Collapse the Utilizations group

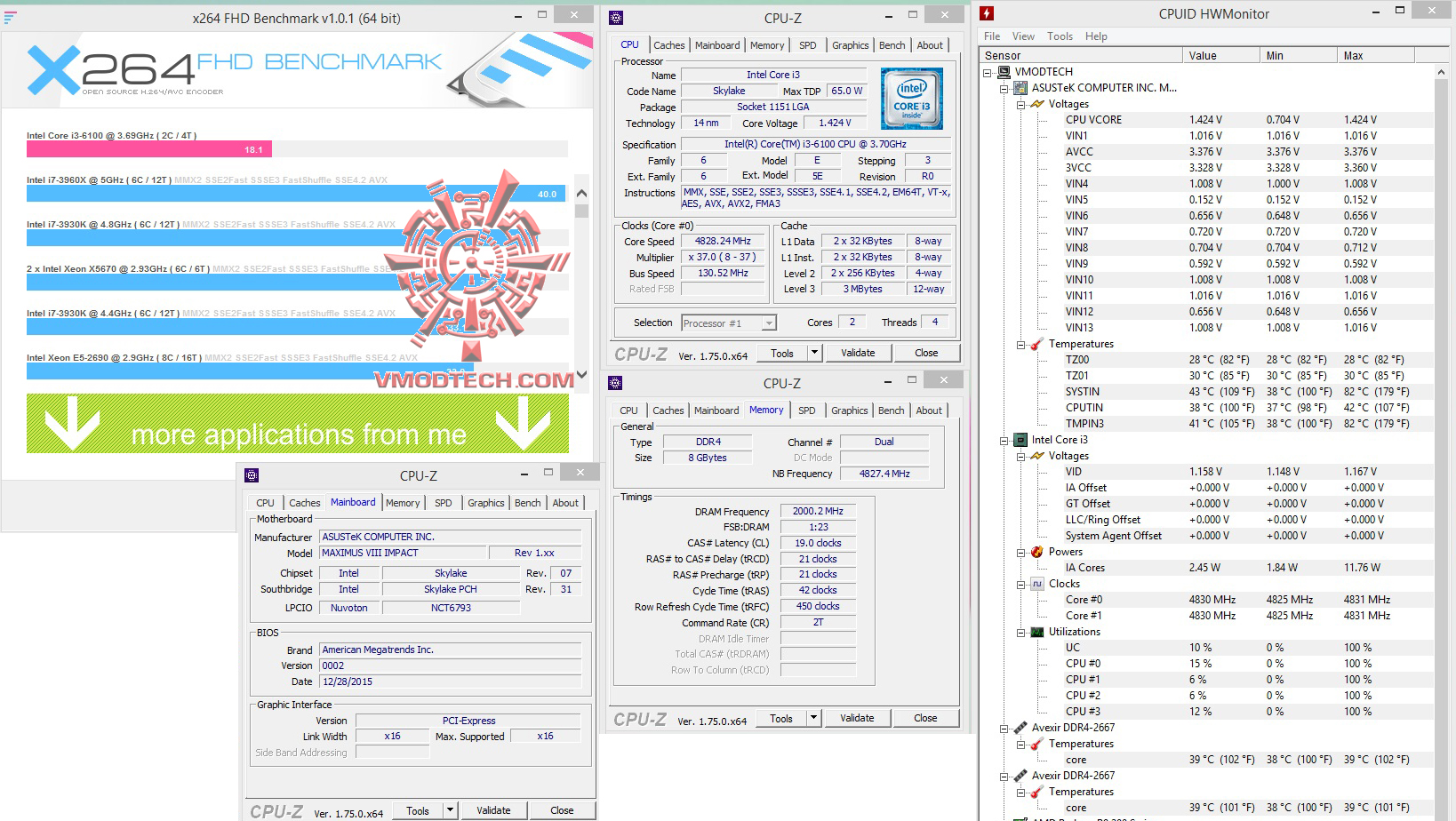[x=1020, y=632]
